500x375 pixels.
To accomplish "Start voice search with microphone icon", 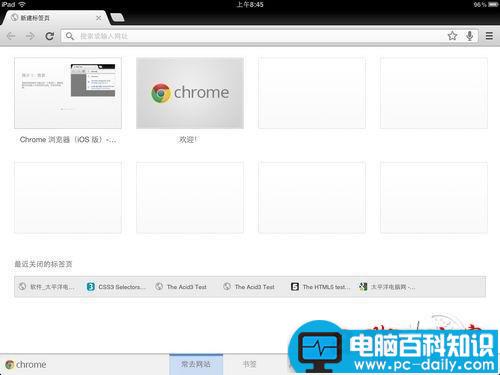I will point(470,36).
